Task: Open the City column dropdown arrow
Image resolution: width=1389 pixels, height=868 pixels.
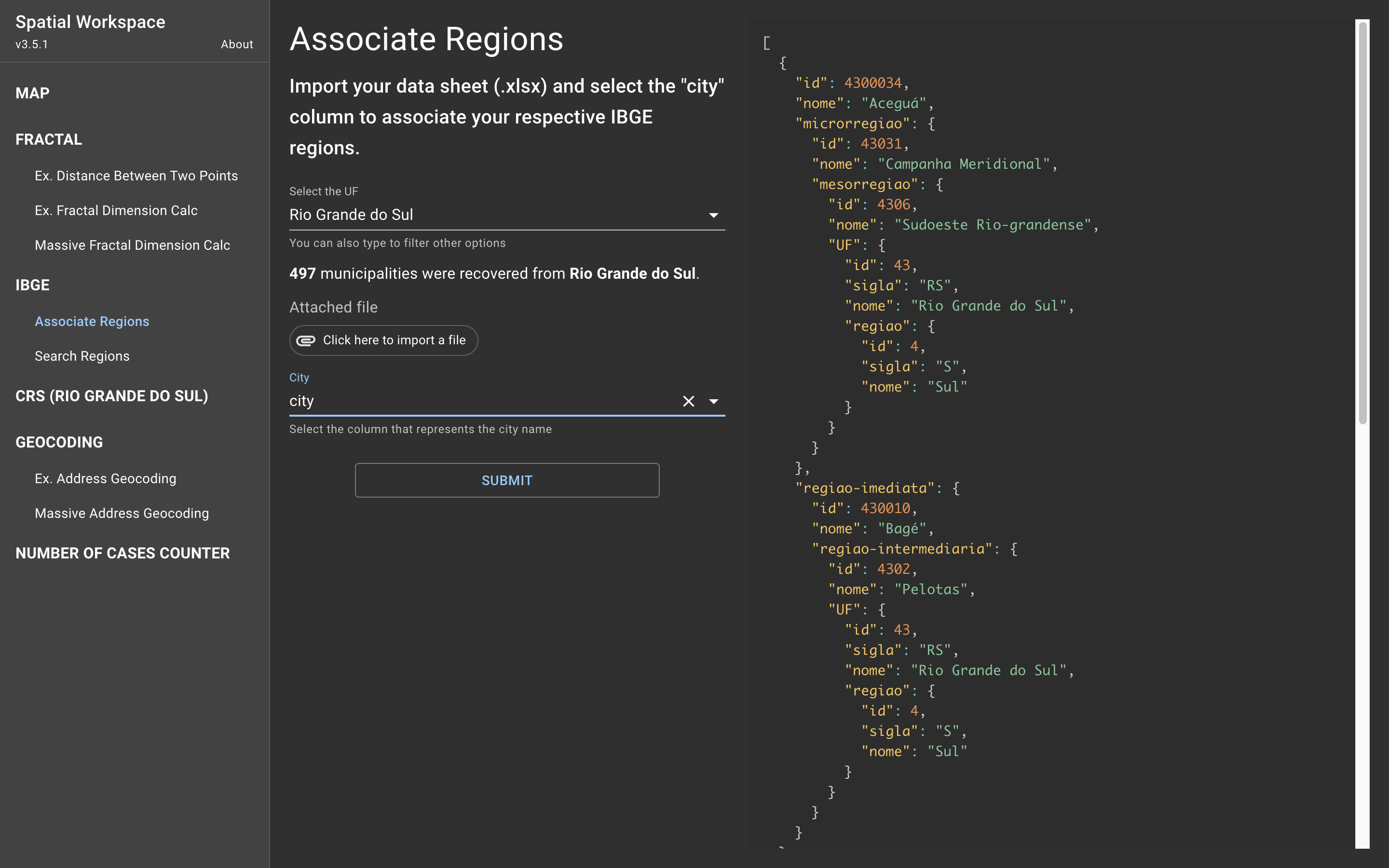Action: [713, 401]
